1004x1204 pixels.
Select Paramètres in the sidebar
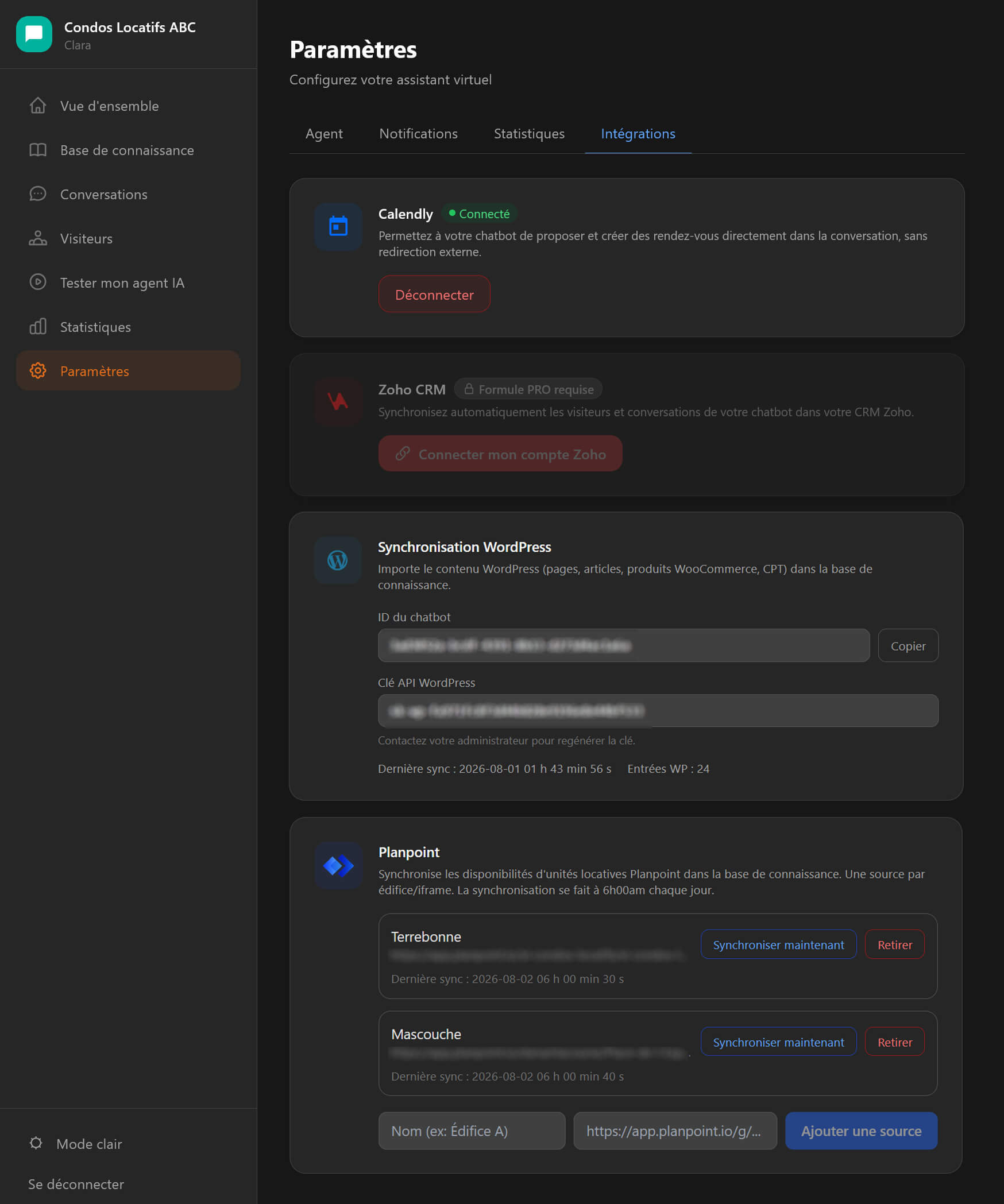click(128, 371)
